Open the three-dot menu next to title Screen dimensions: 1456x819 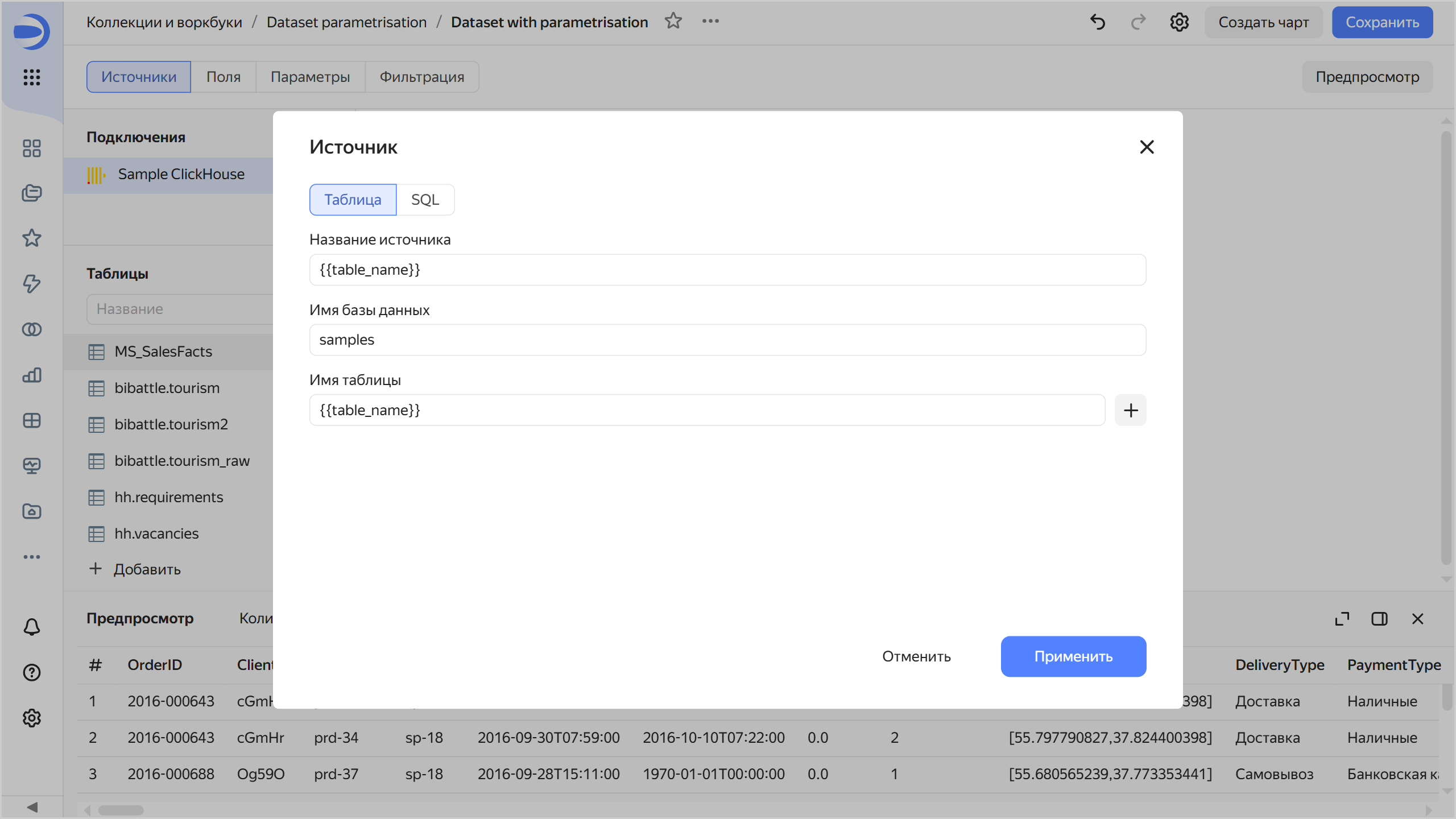coord(710,22)
